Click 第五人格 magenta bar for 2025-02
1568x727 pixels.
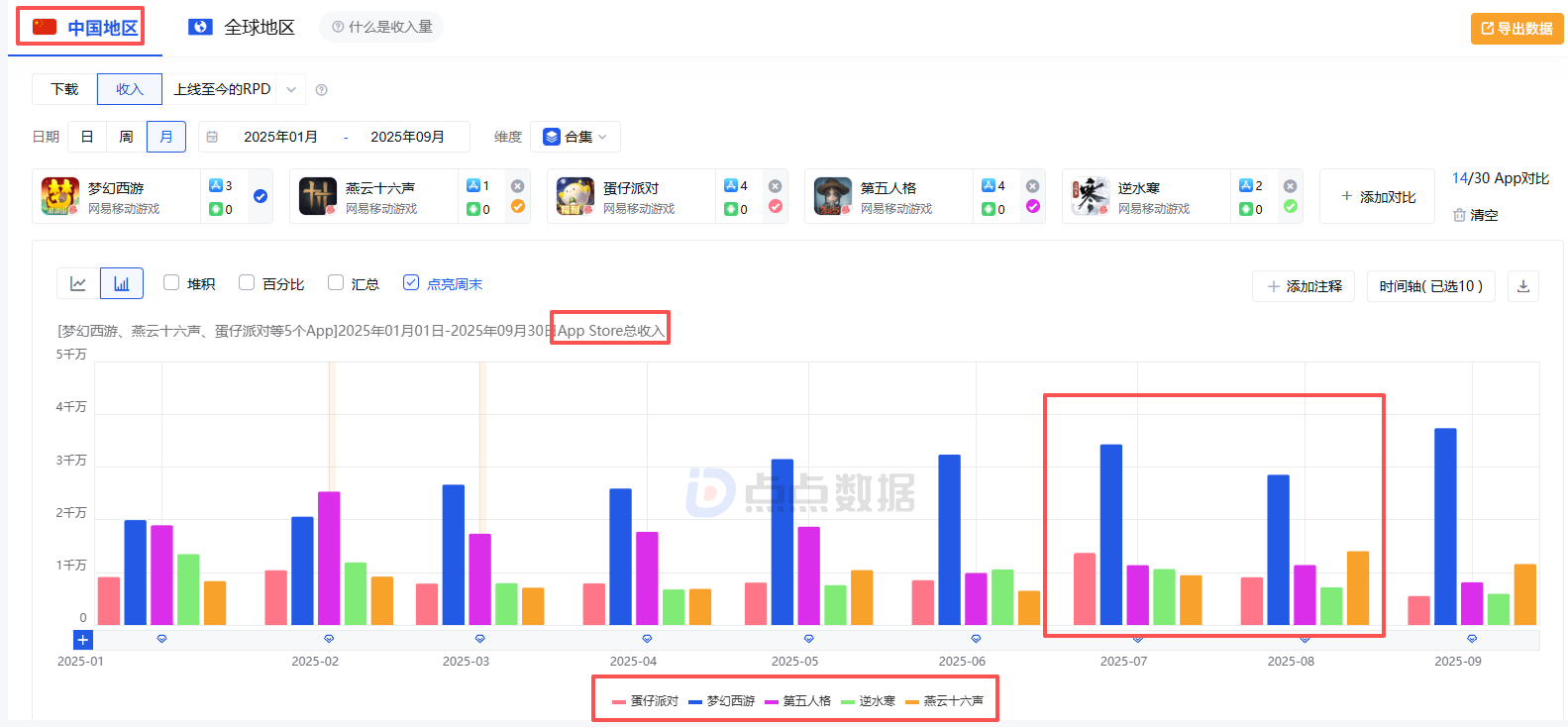[329, 558]
